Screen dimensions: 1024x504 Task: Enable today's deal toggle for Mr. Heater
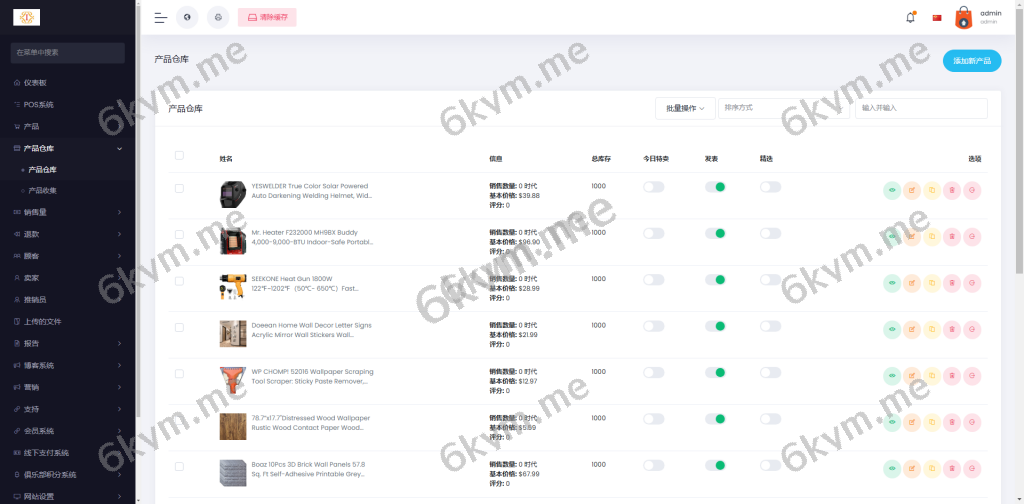653,233
